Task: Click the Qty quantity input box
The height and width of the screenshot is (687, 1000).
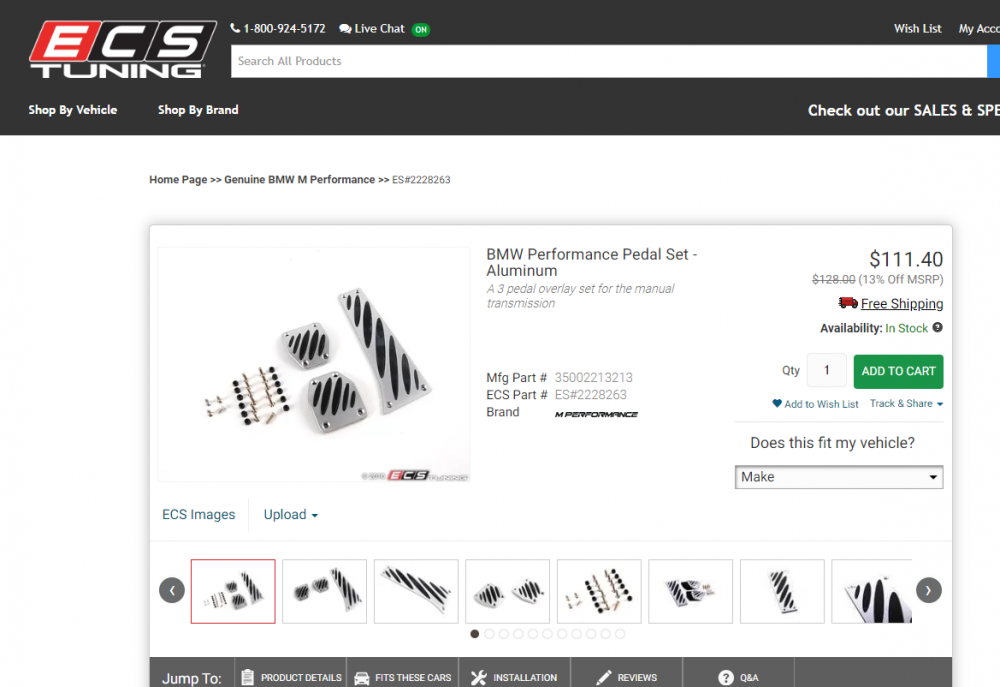Action: click(827, 370)
